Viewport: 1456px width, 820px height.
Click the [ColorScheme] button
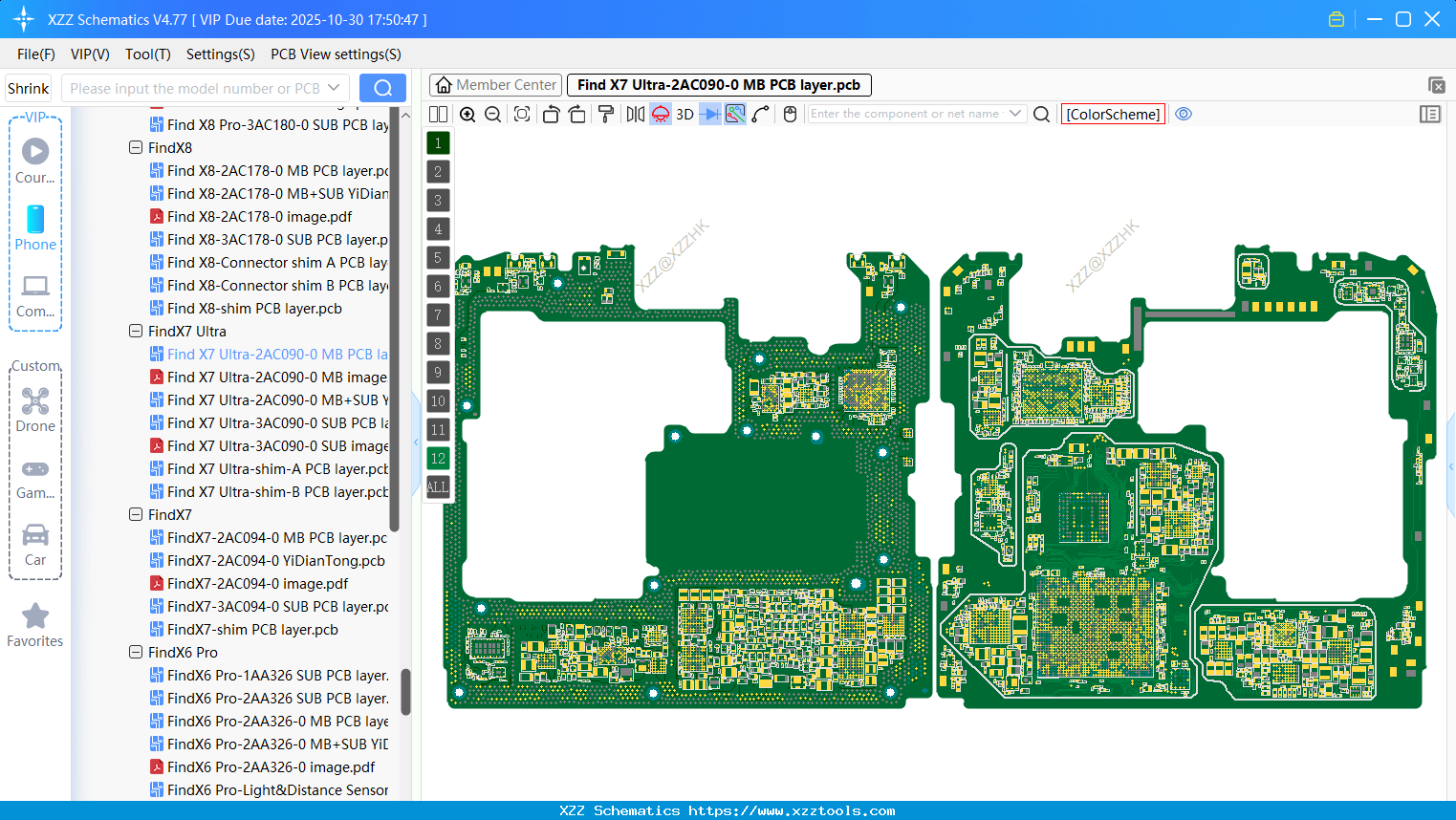click(1113, 114)
